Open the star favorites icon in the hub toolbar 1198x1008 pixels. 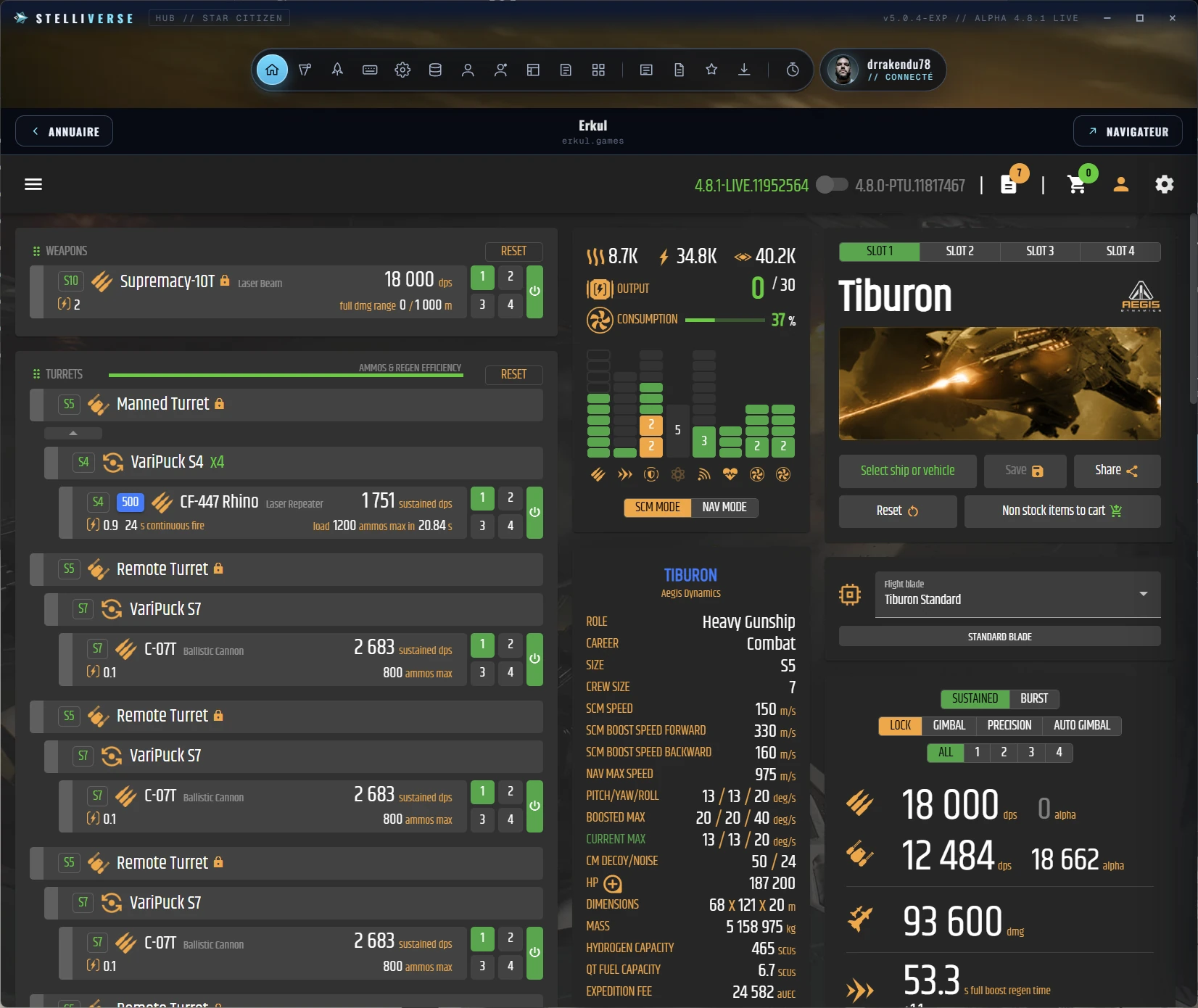711,70
